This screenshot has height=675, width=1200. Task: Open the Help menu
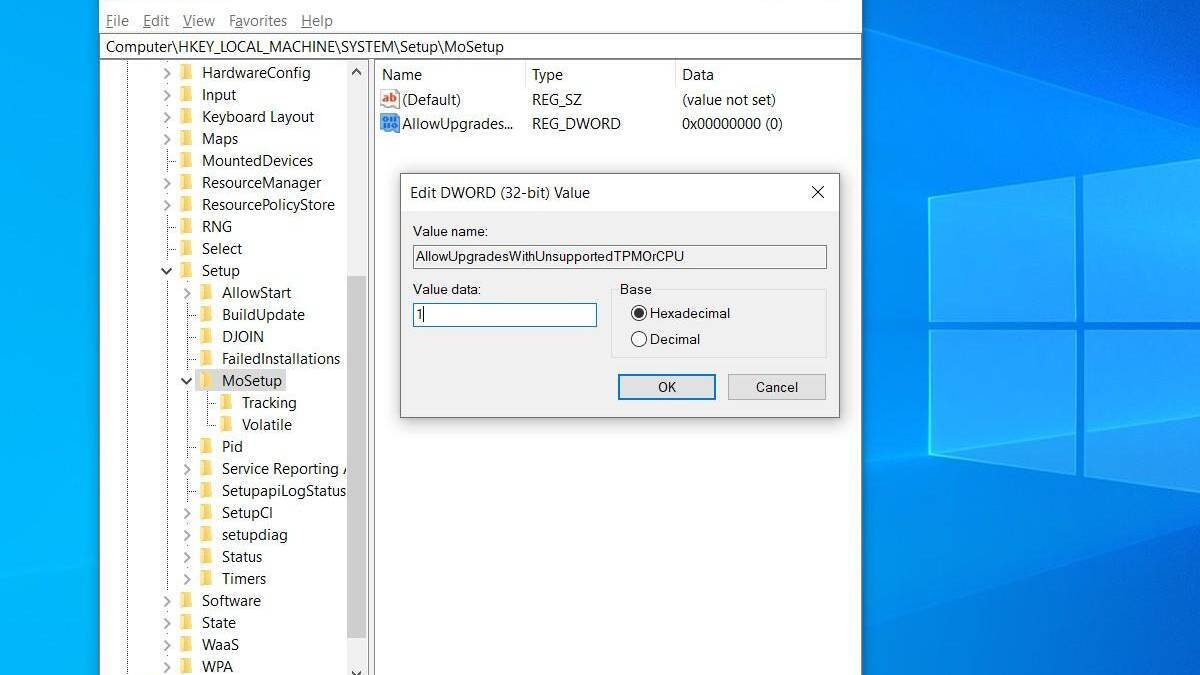(x=317, y=20)
